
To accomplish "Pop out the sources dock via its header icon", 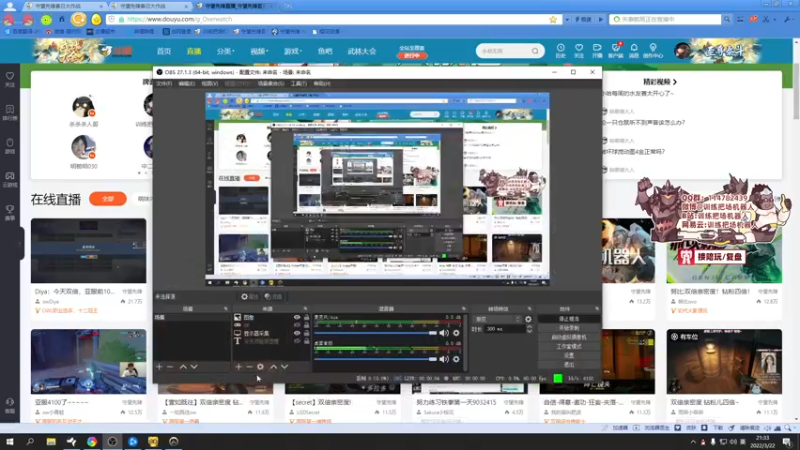I will [305, 309].
